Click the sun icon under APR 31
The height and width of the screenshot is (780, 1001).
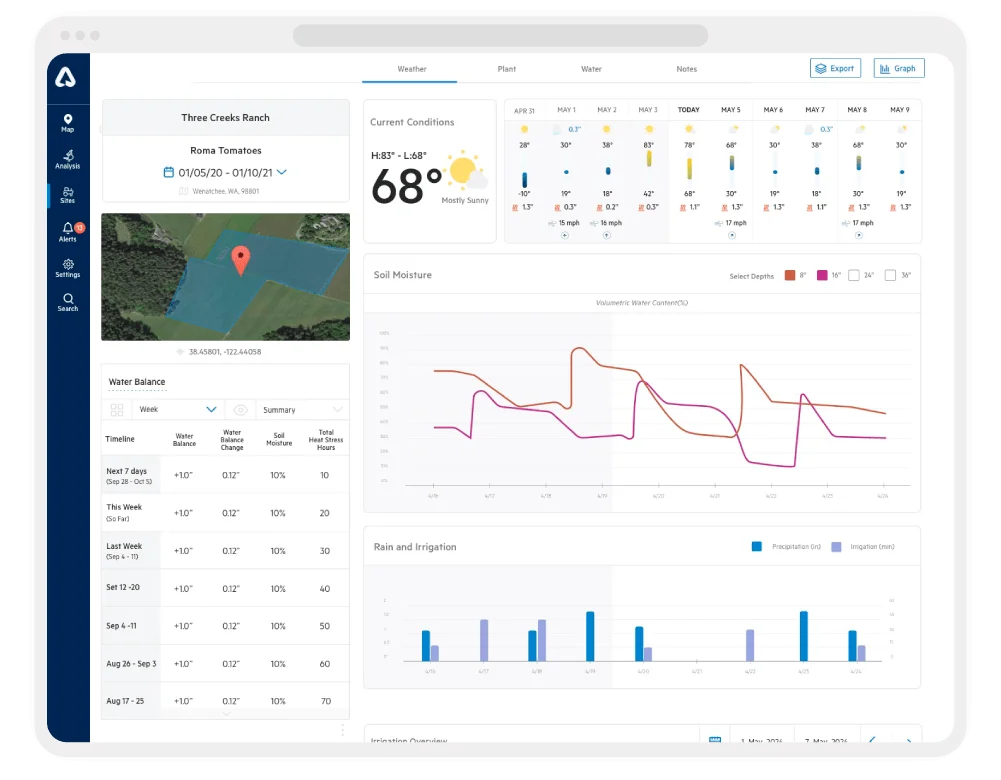tap(524, 129)
